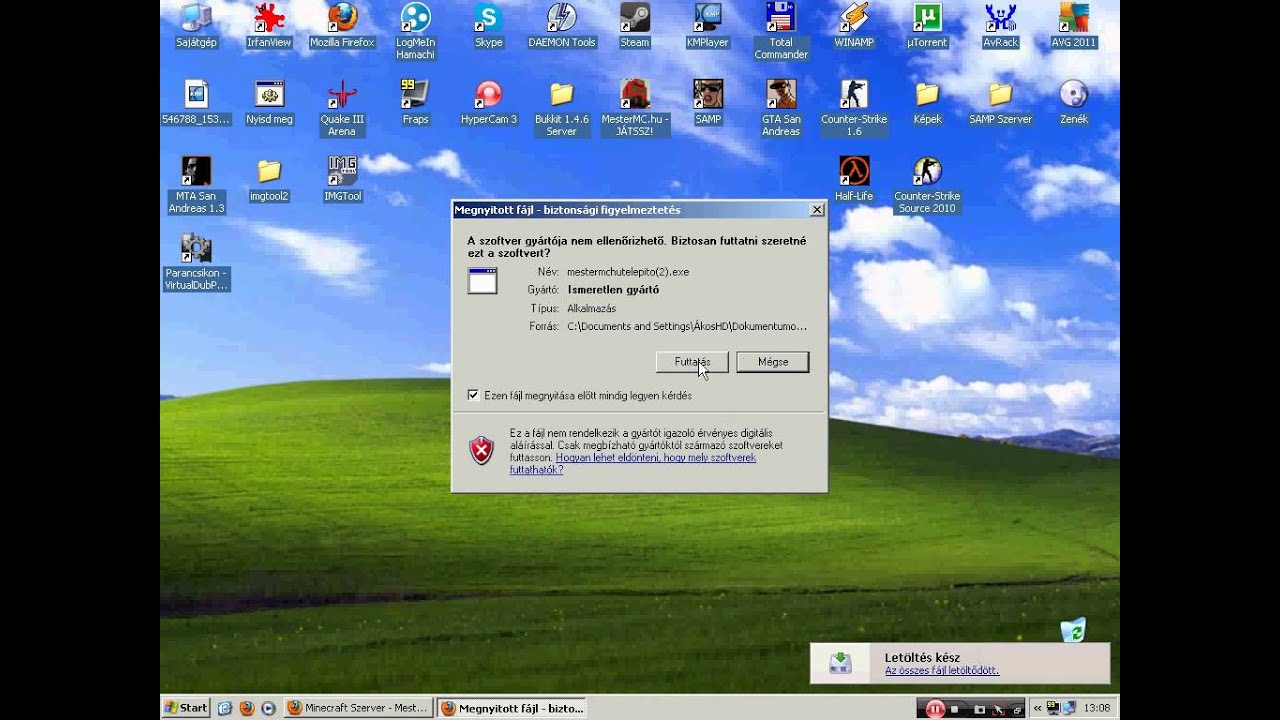Viewport: 1280px width, 720px height.
Task: Launch Counter-Strike Source 2010 shortcut
Action: point(927,185)
